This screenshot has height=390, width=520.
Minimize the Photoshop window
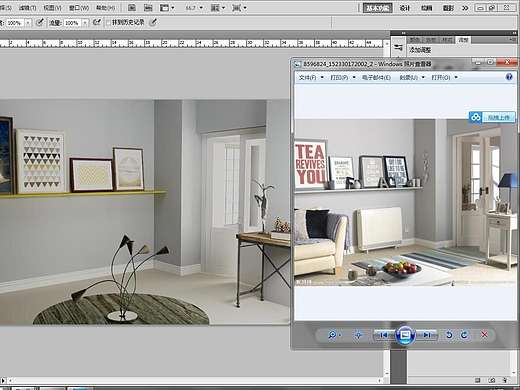coord(480,8)
